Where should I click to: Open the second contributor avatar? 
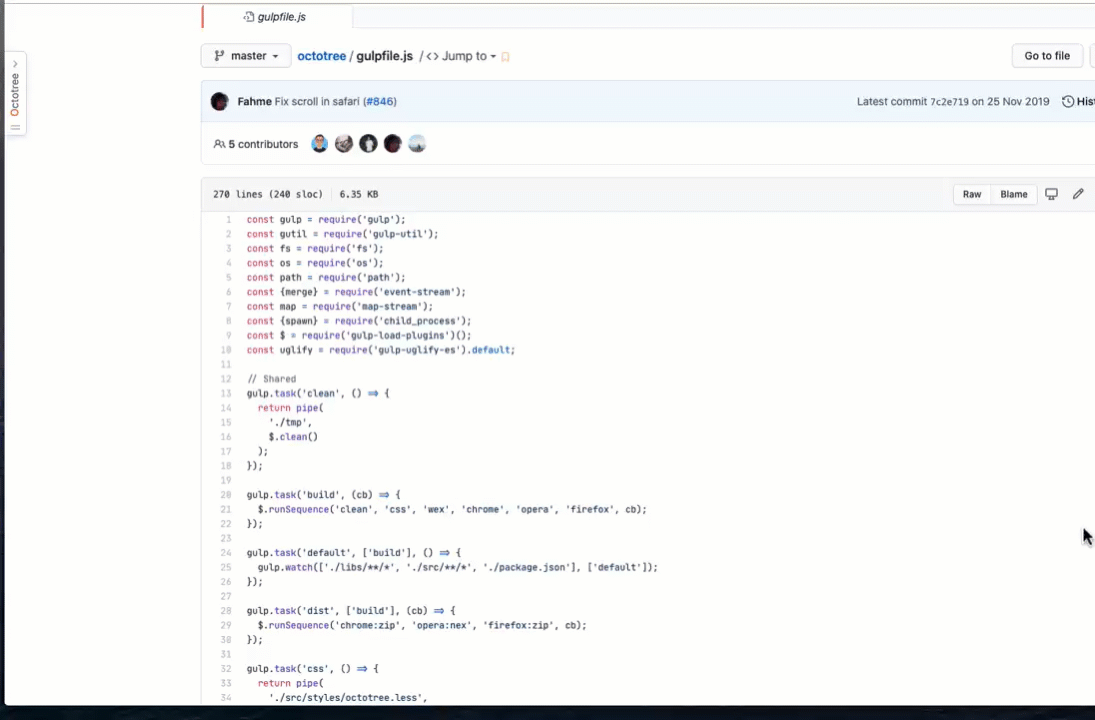[x=344, y=144]
